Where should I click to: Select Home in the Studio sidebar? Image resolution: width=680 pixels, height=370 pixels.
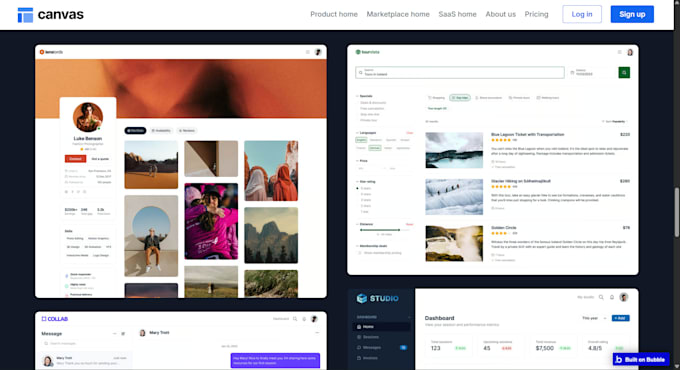[x=381, y=327]
